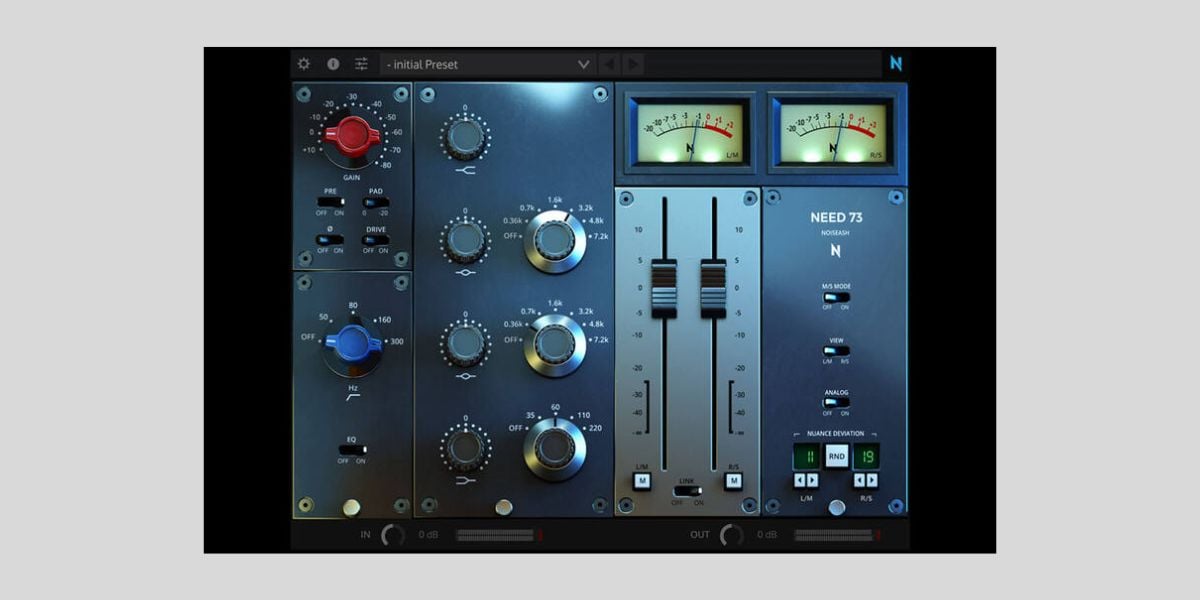The width and height of the screenshot is (1200, 600).
Task: Click the RND nuance deviation button
Action: click(x=837, y=457)
